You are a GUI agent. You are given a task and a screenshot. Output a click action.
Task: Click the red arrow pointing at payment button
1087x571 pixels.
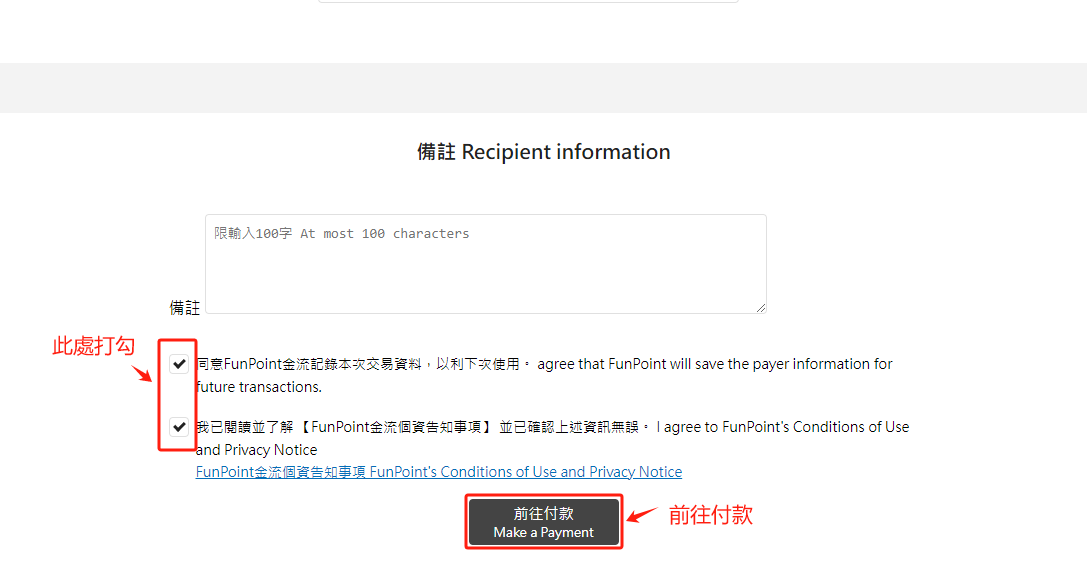641,516
